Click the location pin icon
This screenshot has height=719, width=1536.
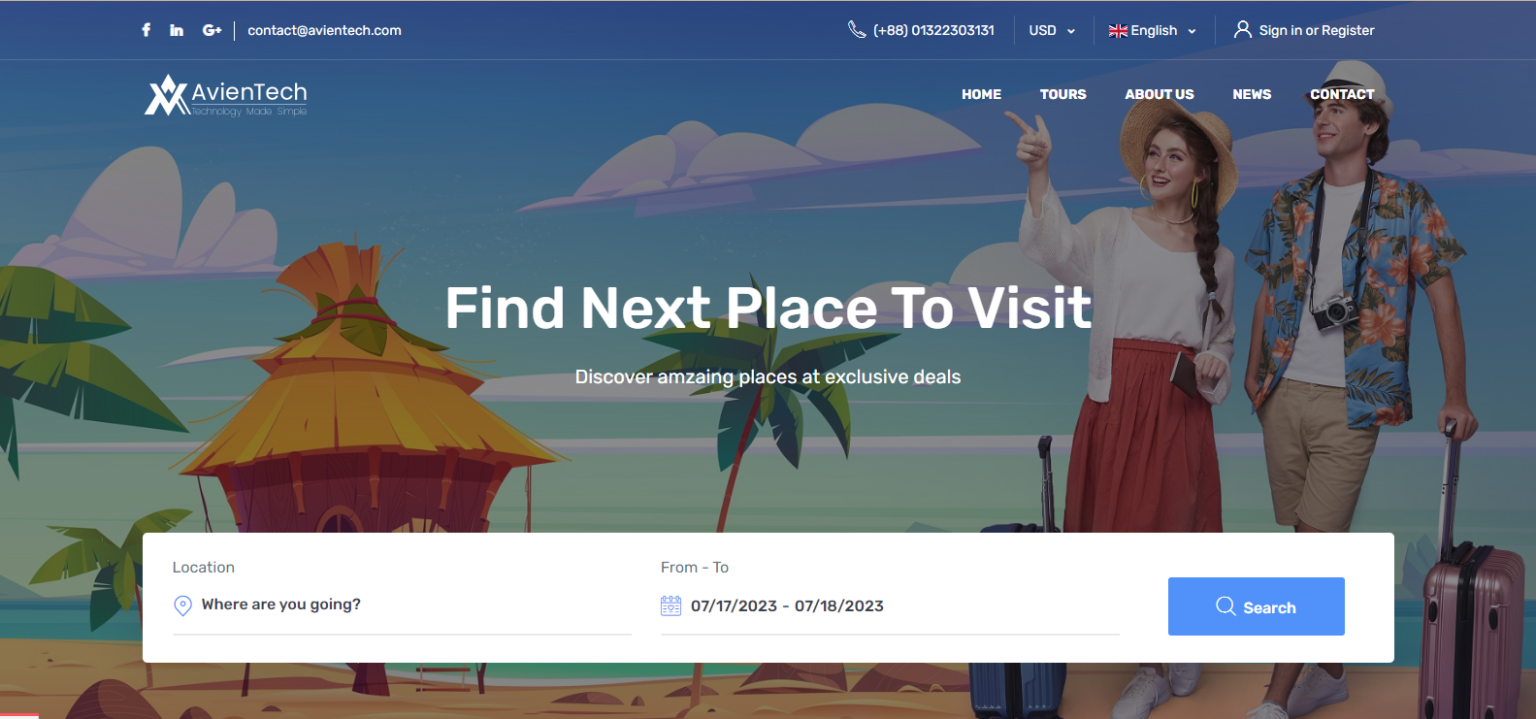(x=183, y=605)
